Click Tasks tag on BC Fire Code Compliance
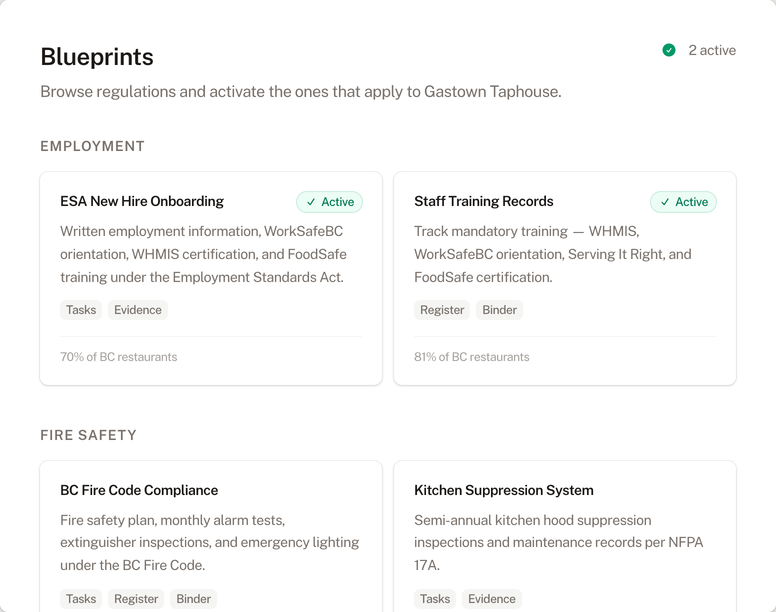Viewport: 776px width, 612px height. (81, 599)
